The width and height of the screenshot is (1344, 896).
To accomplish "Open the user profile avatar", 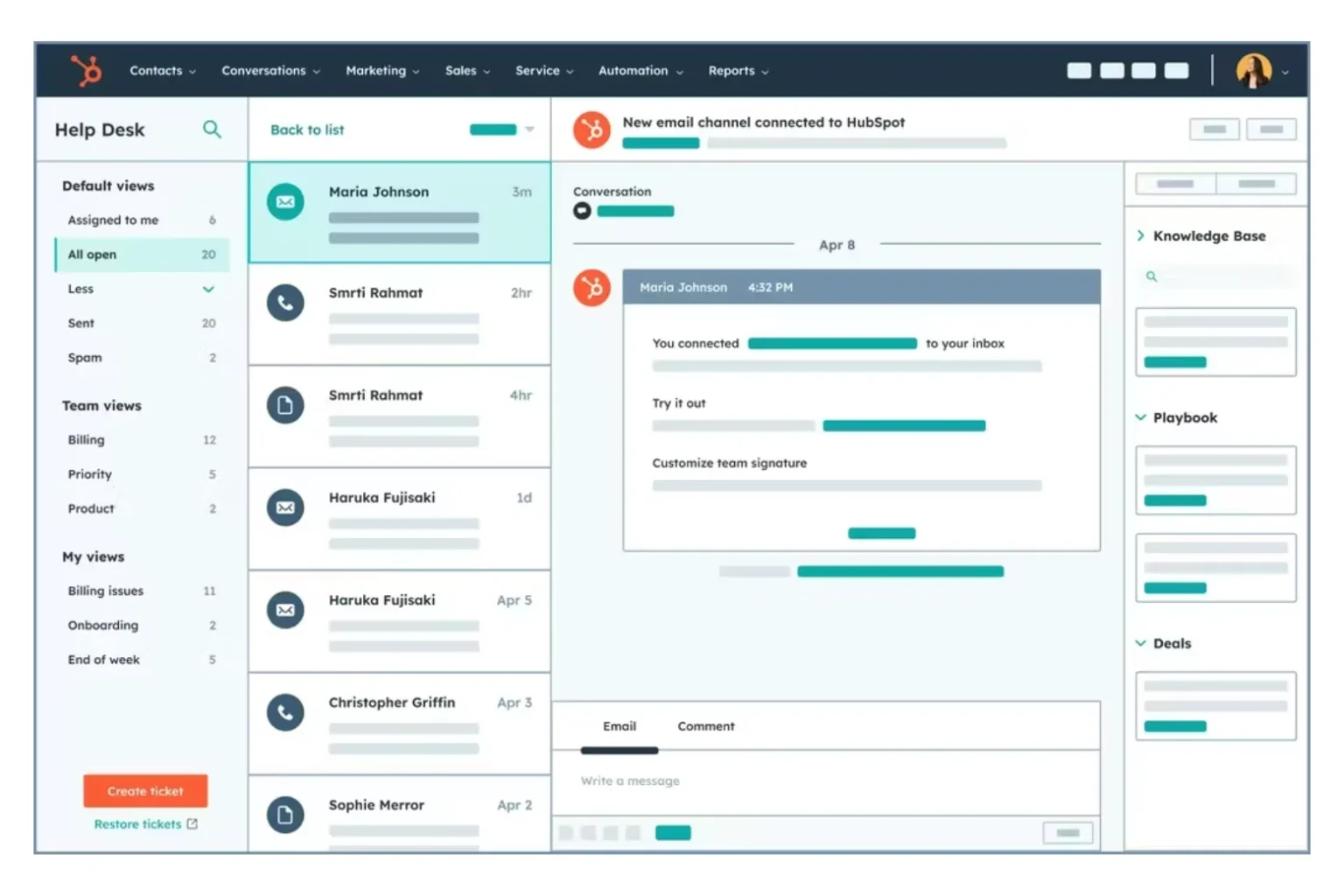I will coord(1254,71).
